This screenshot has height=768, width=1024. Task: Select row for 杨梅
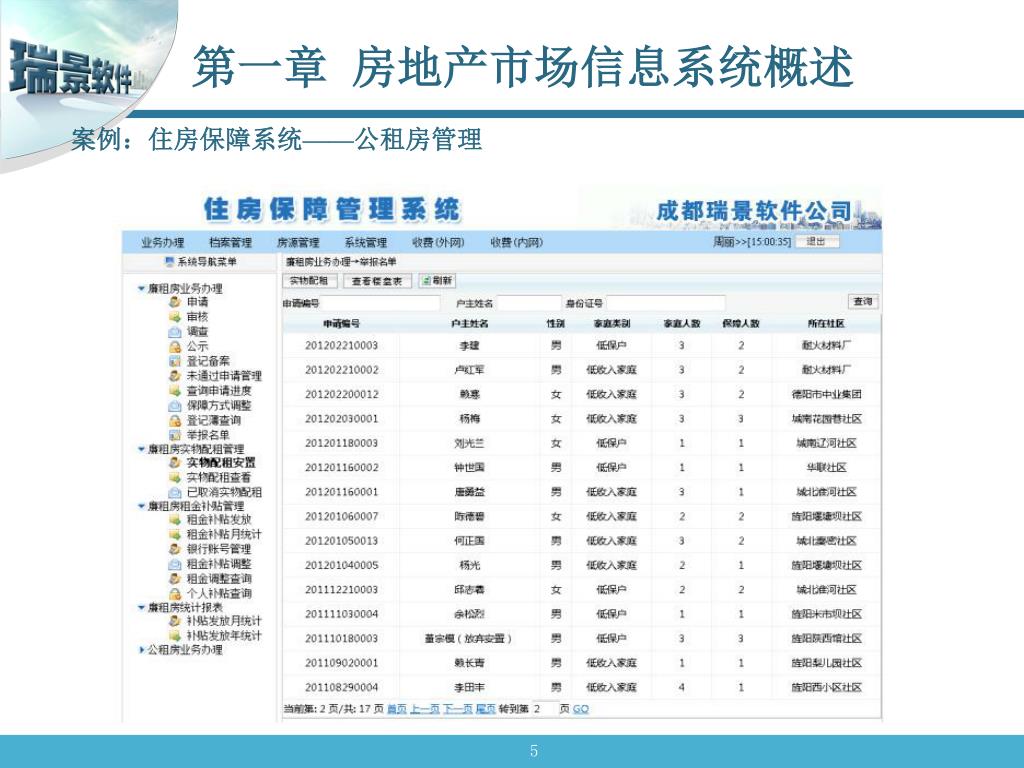click(581, 419)
